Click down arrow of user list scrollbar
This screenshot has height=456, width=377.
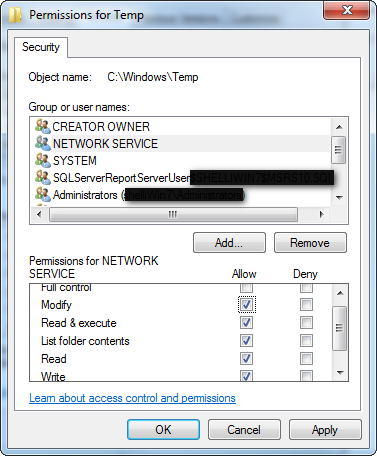coord(339,198)
